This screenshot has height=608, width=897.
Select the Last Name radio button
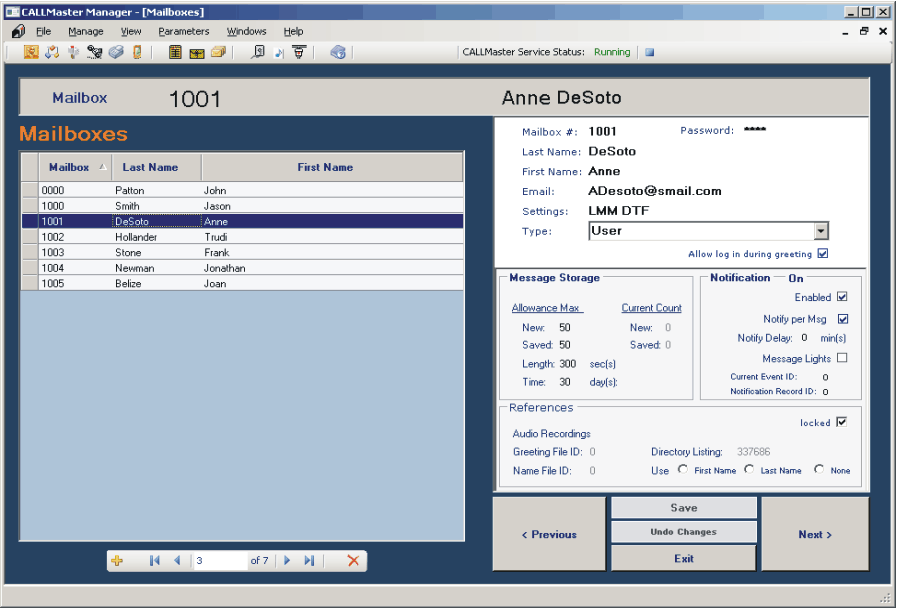(x=749, y=469)
